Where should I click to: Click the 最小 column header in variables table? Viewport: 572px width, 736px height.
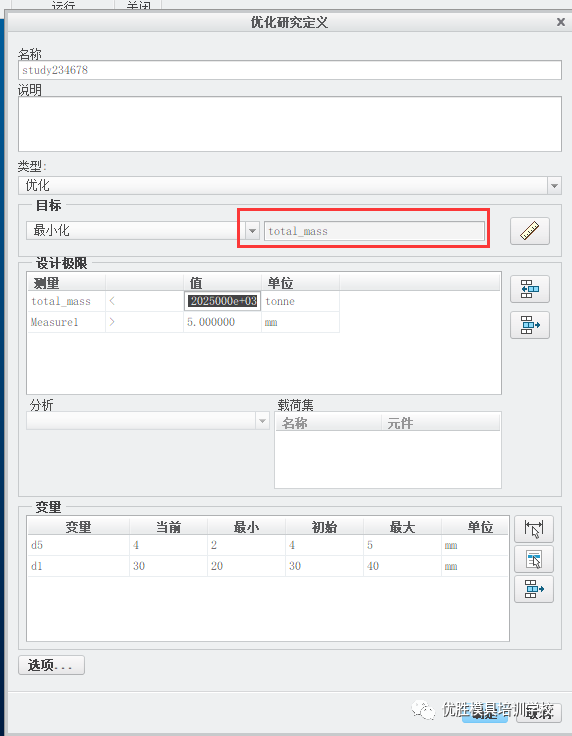coord(246,527)
